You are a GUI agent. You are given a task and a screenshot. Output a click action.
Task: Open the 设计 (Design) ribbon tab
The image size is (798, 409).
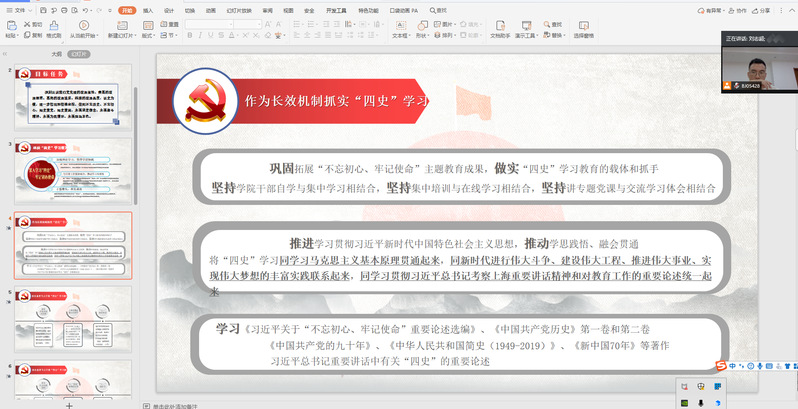coord(169,9)
